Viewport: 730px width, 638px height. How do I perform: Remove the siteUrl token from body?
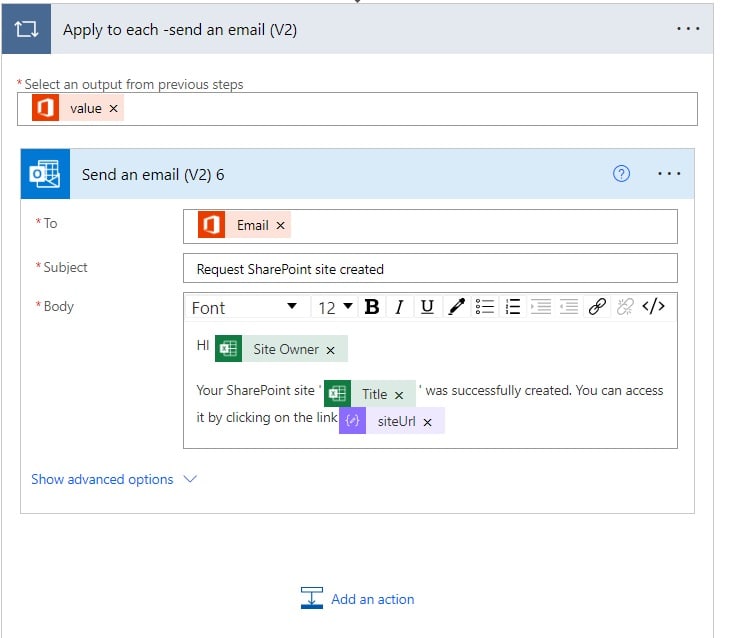pos(427,422)
